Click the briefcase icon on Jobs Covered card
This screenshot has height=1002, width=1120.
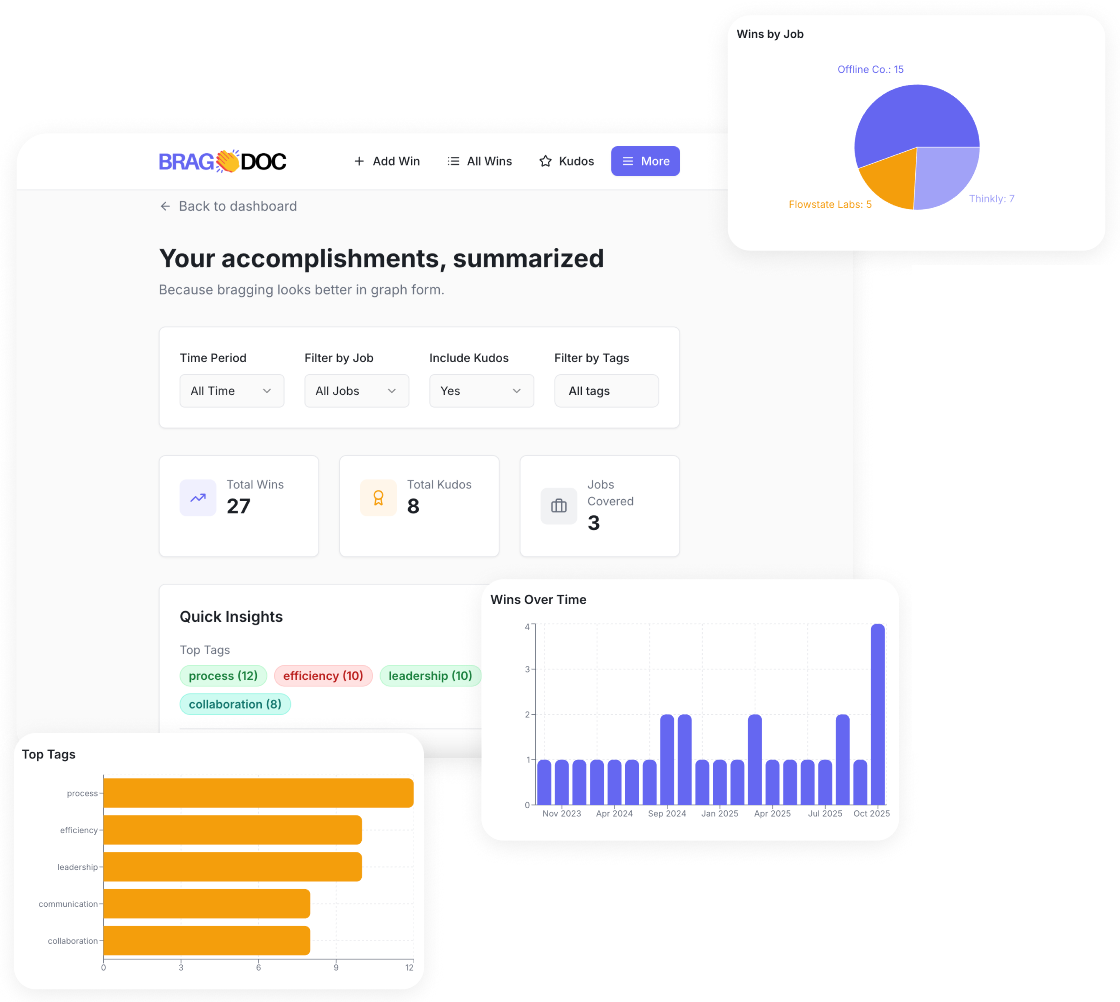click(558, 505)
